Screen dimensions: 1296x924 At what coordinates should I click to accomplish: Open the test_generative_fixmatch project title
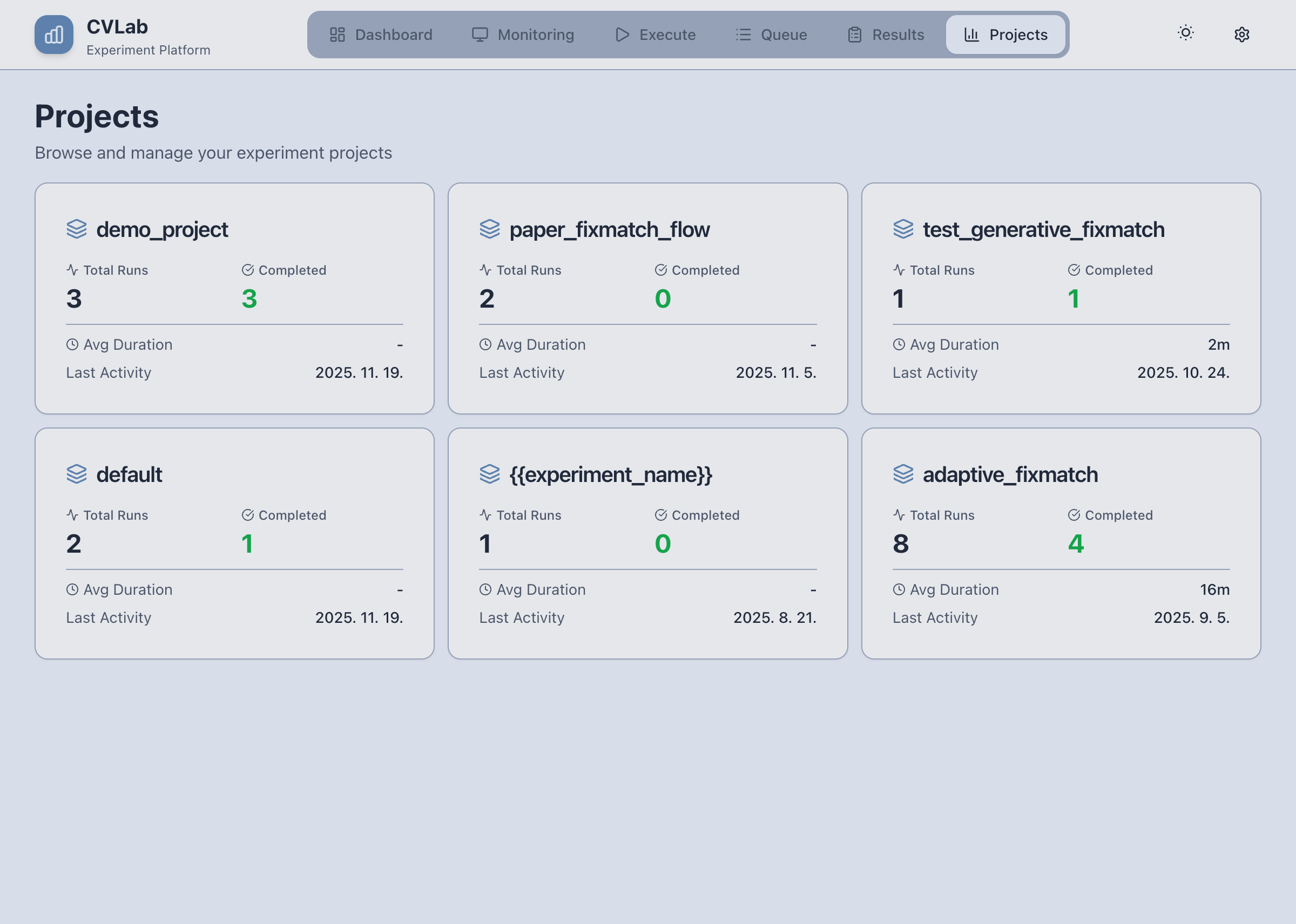coord(1043,230)
